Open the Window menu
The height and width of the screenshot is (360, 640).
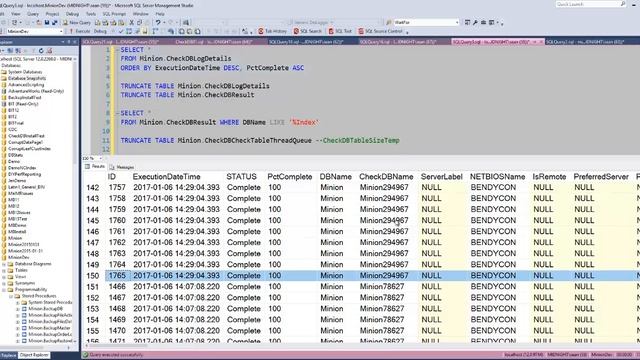[x=140, y=14]
